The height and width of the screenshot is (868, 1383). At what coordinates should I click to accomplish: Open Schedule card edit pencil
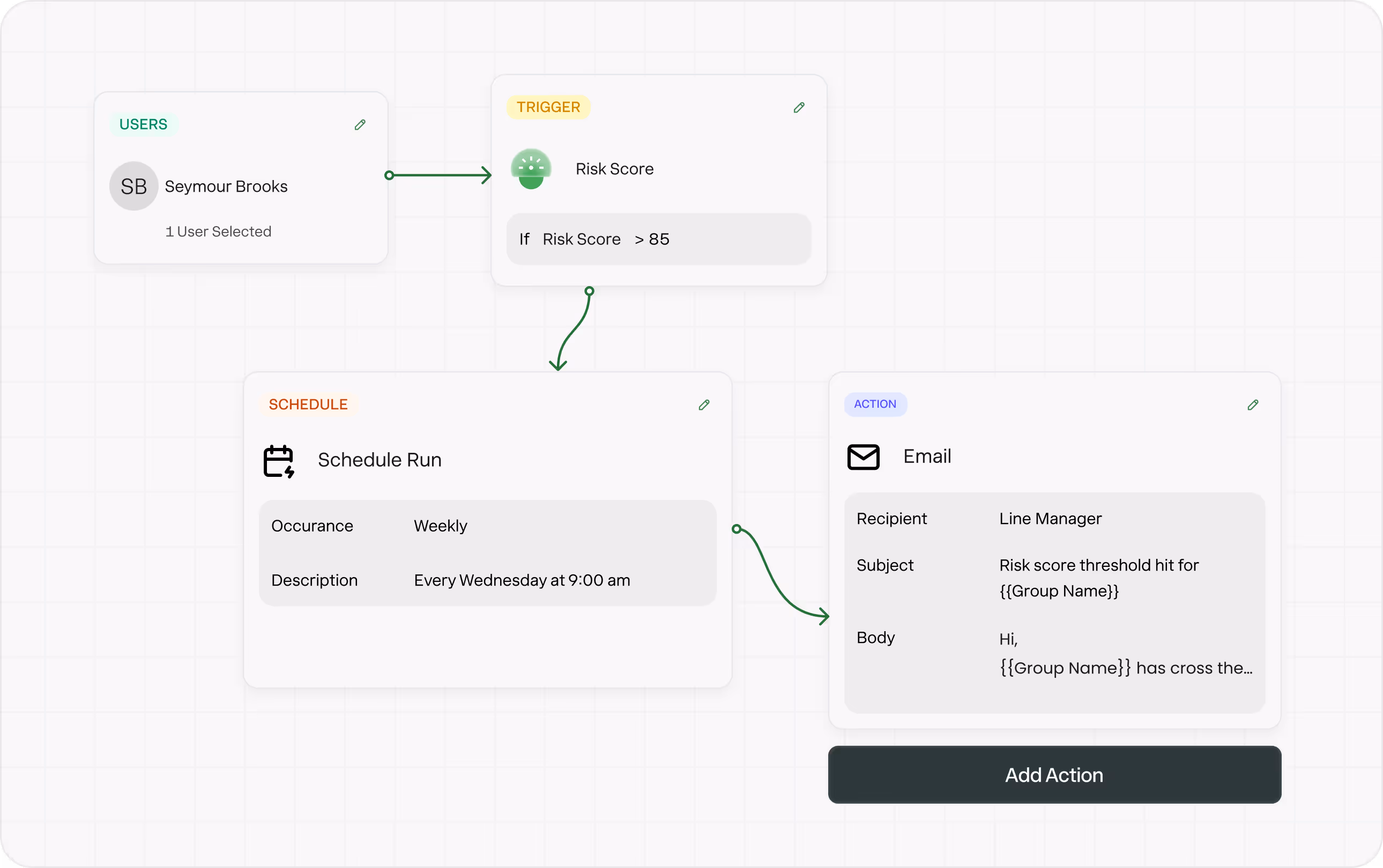tap(704, 405)
